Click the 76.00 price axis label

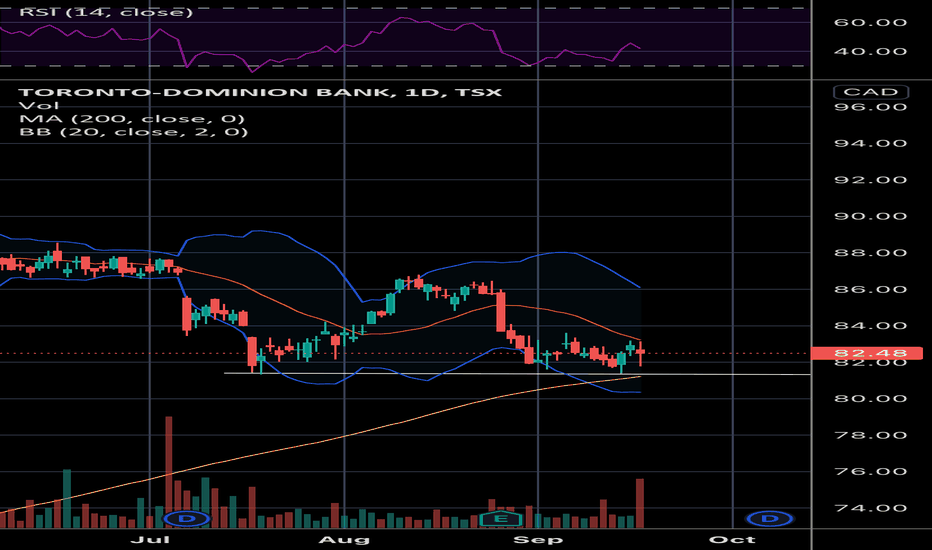(x=871, y=472)
